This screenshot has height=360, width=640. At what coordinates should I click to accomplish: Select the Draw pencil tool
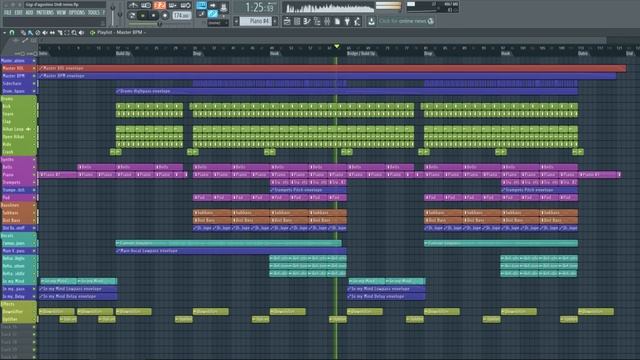[x=23, y=32]
